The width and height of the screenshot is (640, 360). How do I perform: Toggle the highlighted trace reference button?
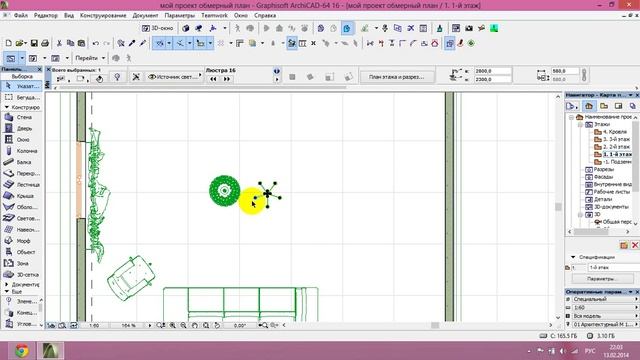pos(291,43)
